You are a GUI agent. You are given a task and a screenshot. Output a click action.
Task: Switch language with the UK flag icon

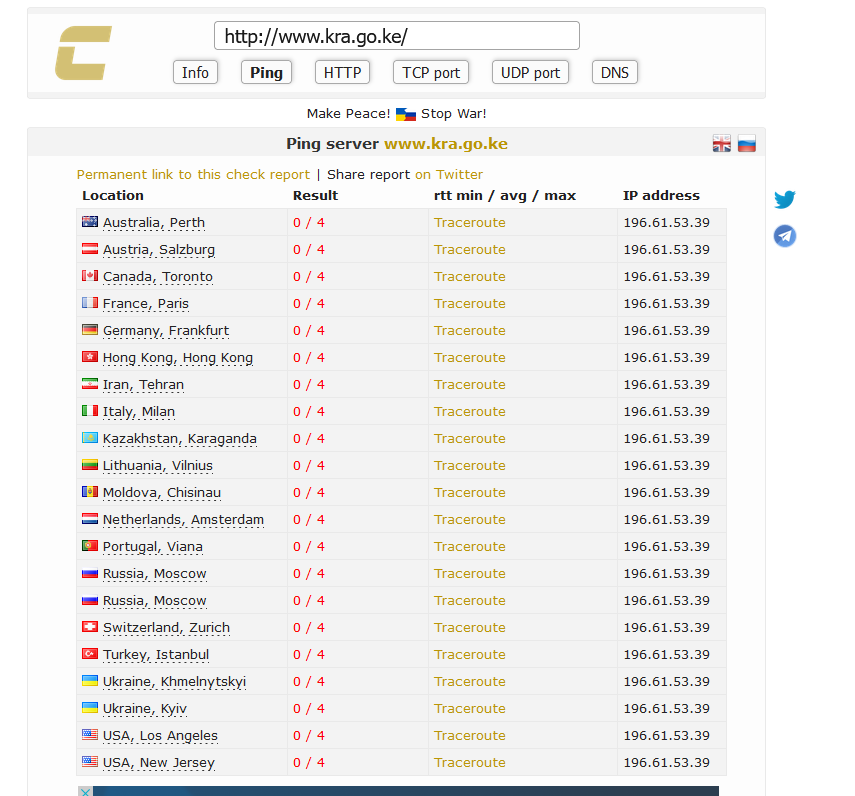click(721, 143)
